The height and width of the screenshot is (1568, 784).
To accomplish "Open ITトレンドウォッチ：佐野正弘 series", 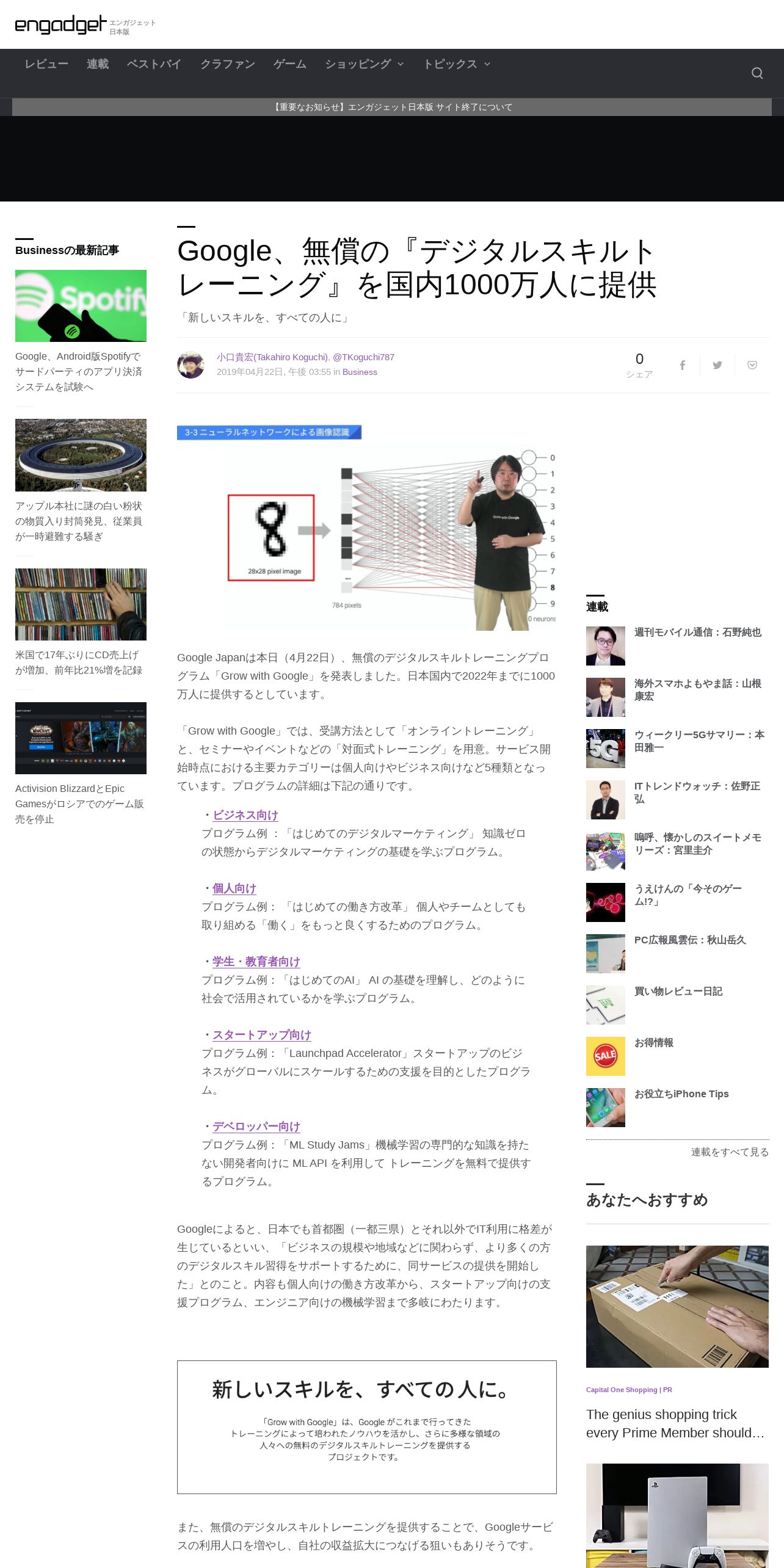I will pos(697,793).
